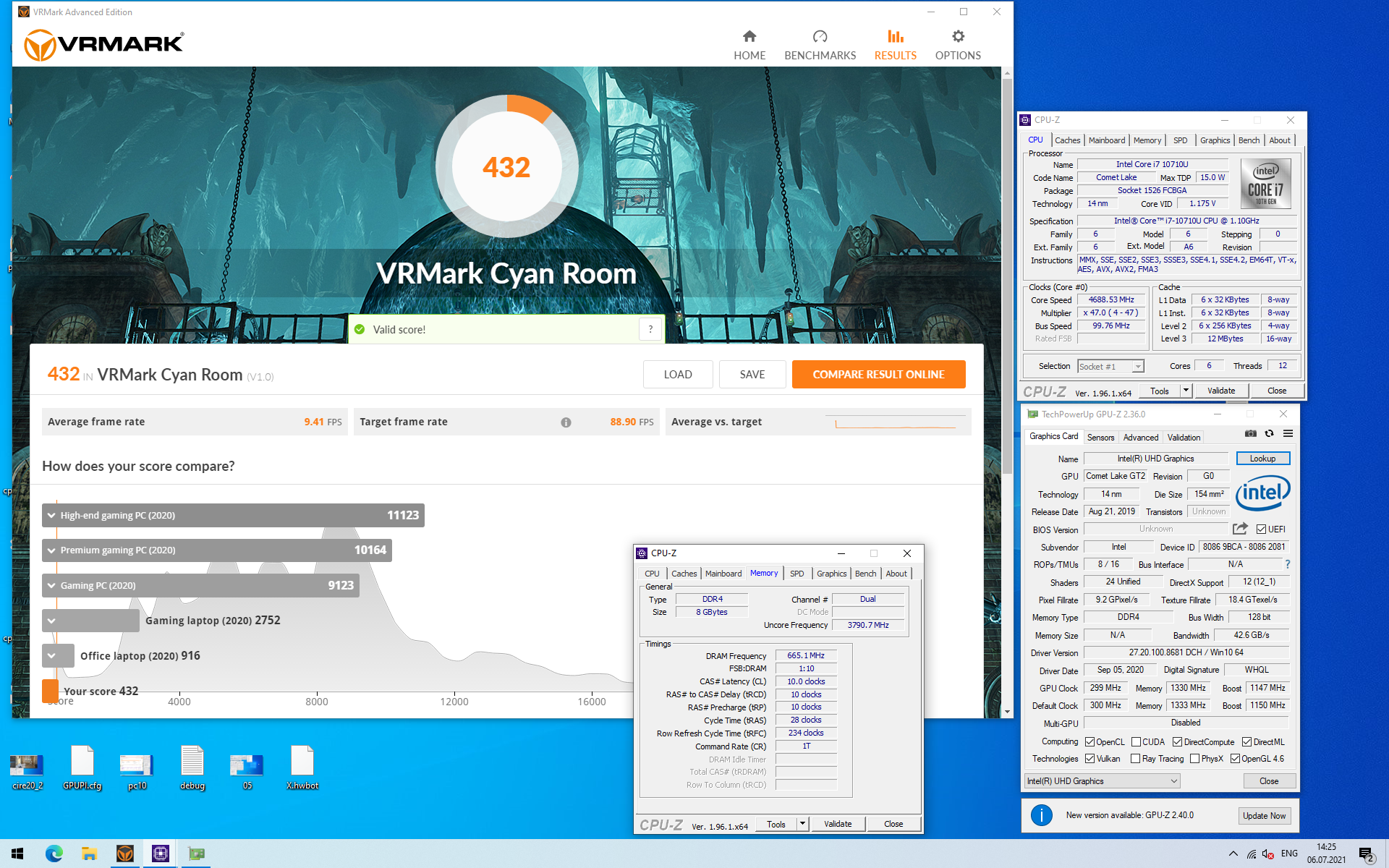Open the notification center in system tray
This screenshot has width=1389, height=868.
(x=1367, y=854)
